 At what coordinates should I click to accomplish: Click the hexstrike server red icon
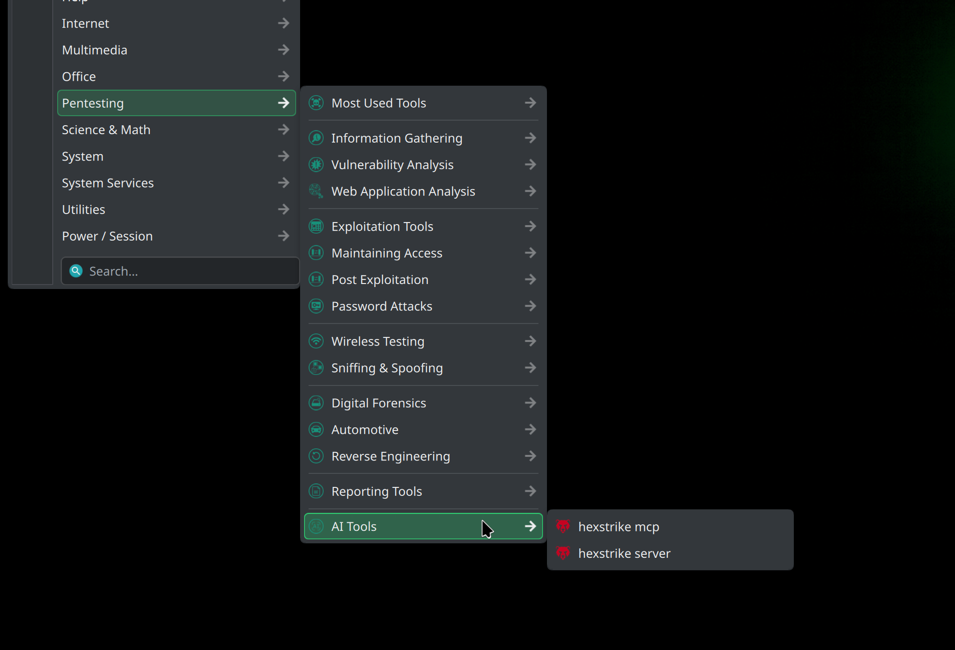(563, 553)
